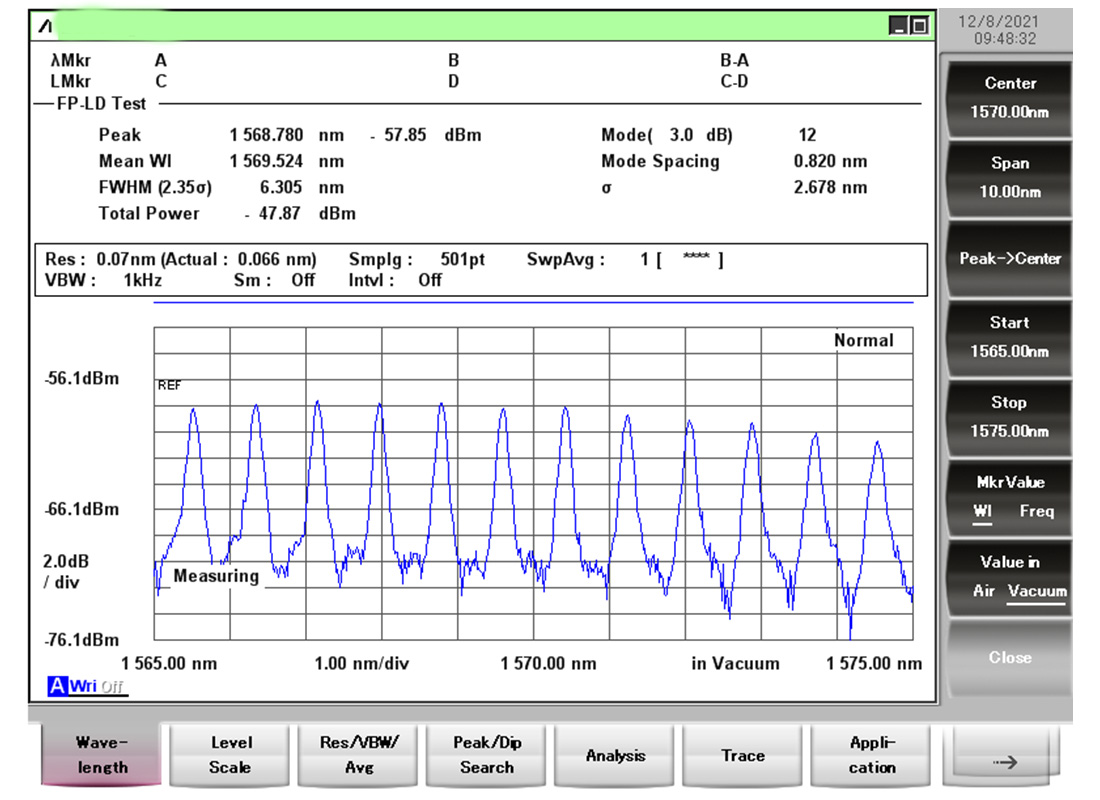Click the next page arrow softkey
The height and width of the screenshot is (800, 1100).
(1005, 761)
